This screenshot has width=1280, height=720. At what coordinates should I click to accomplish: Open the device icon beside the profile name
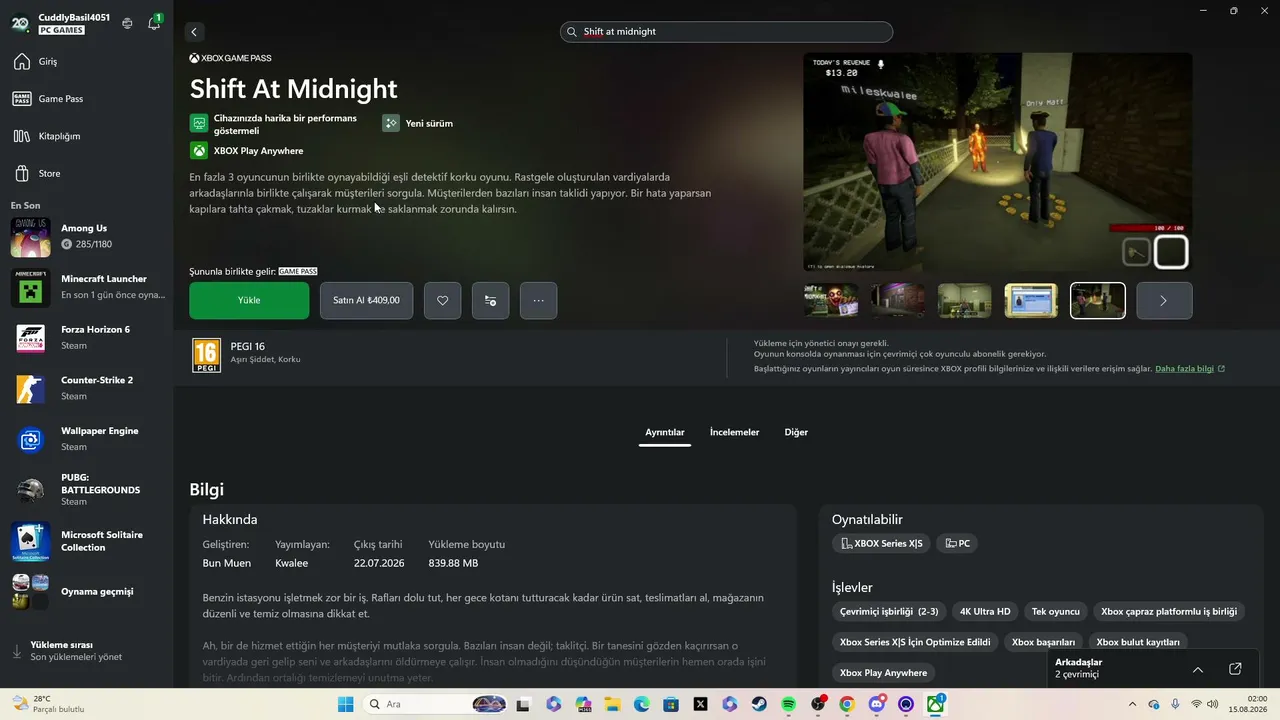pos(127,23)
